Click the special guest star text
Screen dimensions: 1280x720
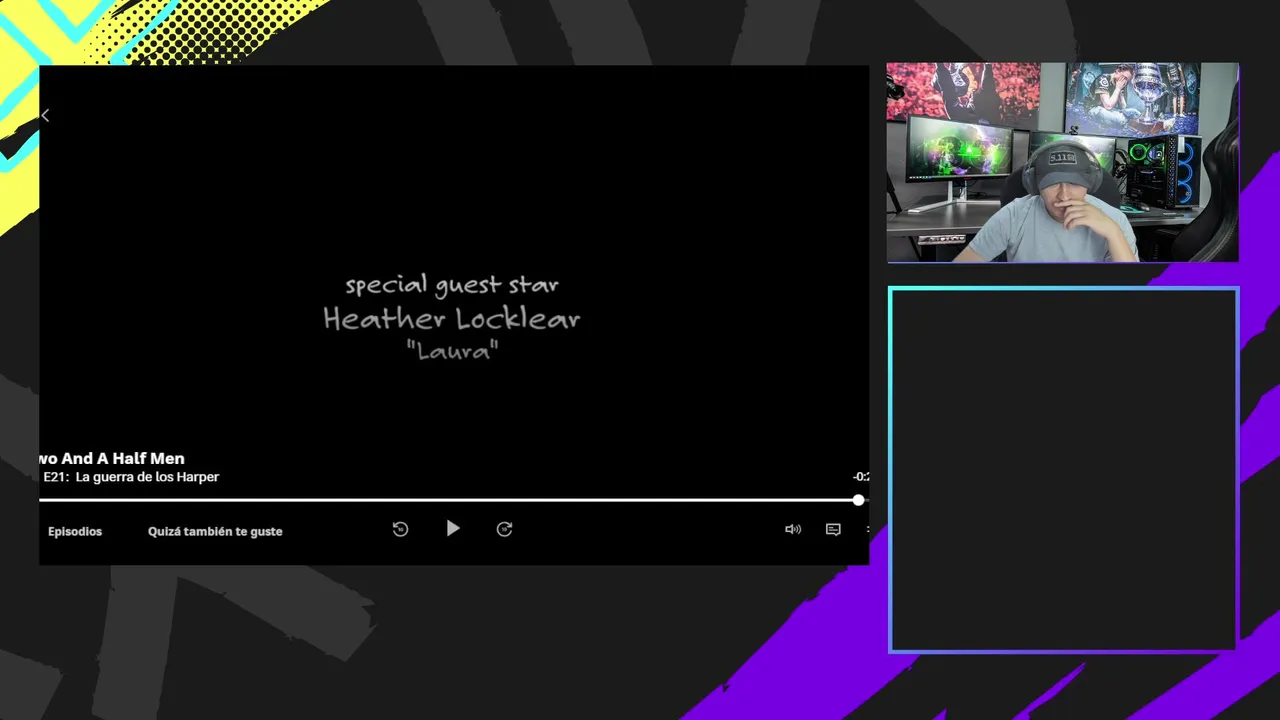[x=452, y=285]
